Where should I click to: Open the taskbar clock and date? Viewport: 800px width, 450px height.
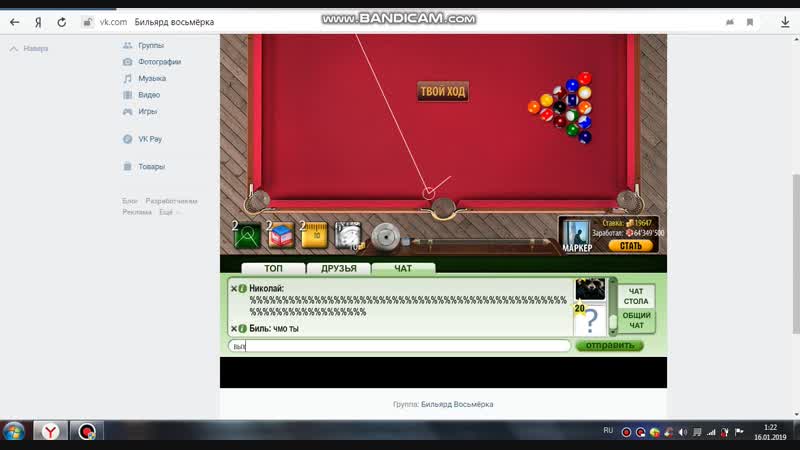coord(770,432)
